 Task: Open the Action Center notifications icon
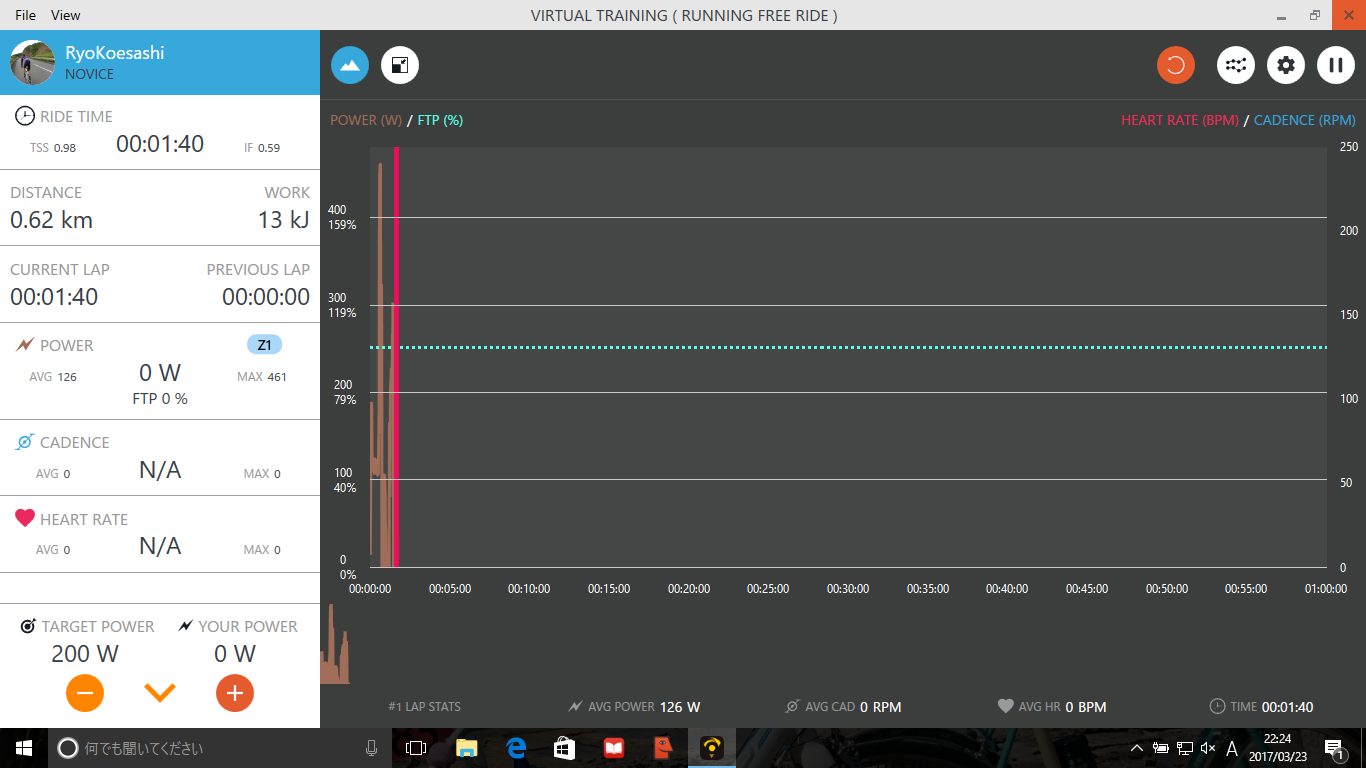1334,748
